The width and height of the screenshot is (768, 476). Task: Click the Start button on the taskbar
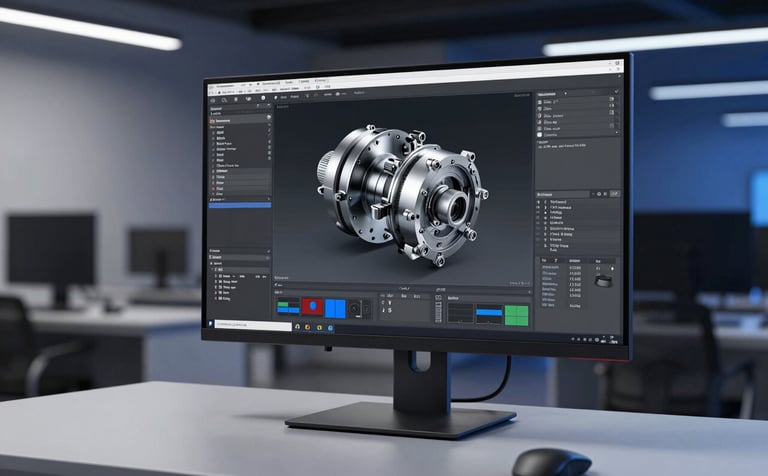pos(211,324)
